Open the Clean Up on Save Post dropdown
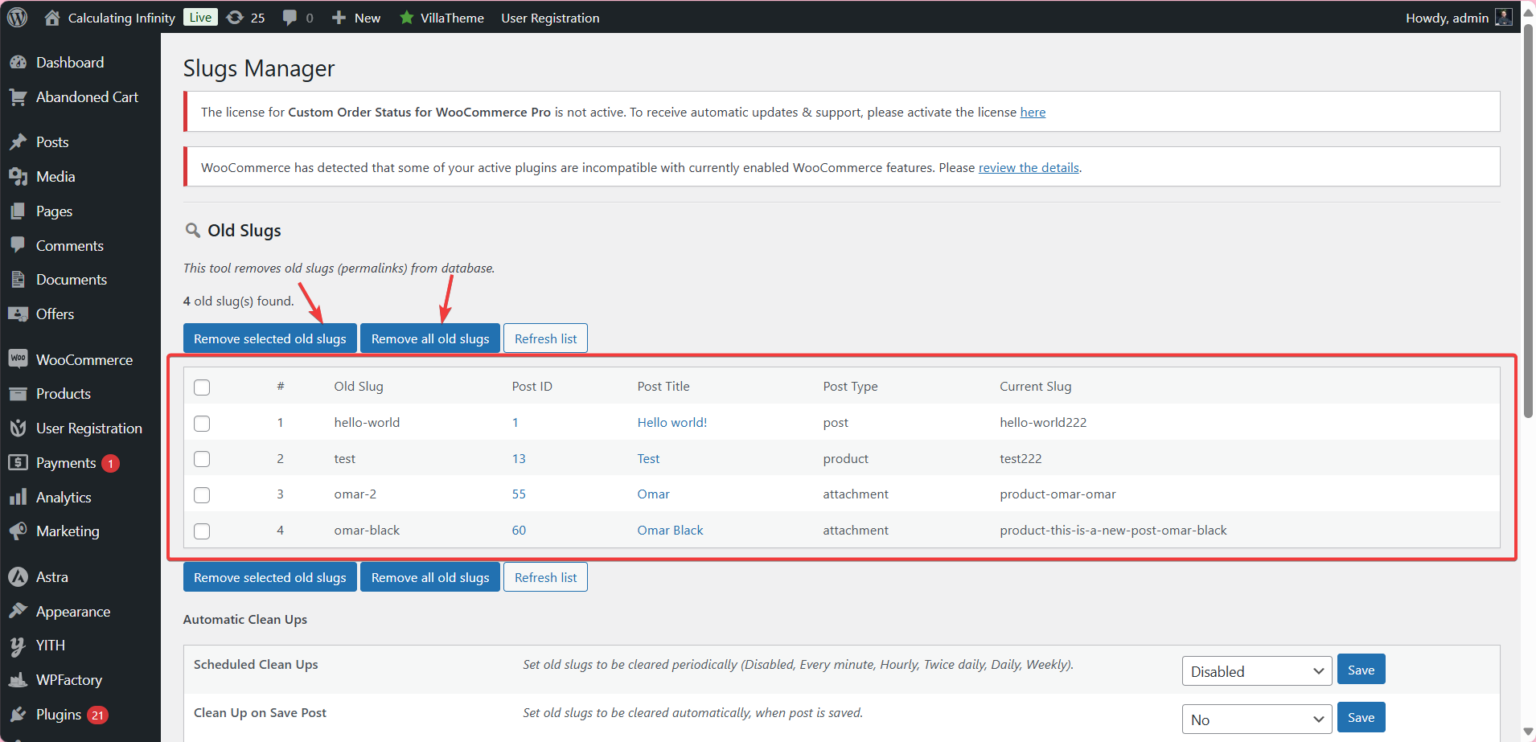Viewport: 1536px width, 742px height. click(1256, 718)
